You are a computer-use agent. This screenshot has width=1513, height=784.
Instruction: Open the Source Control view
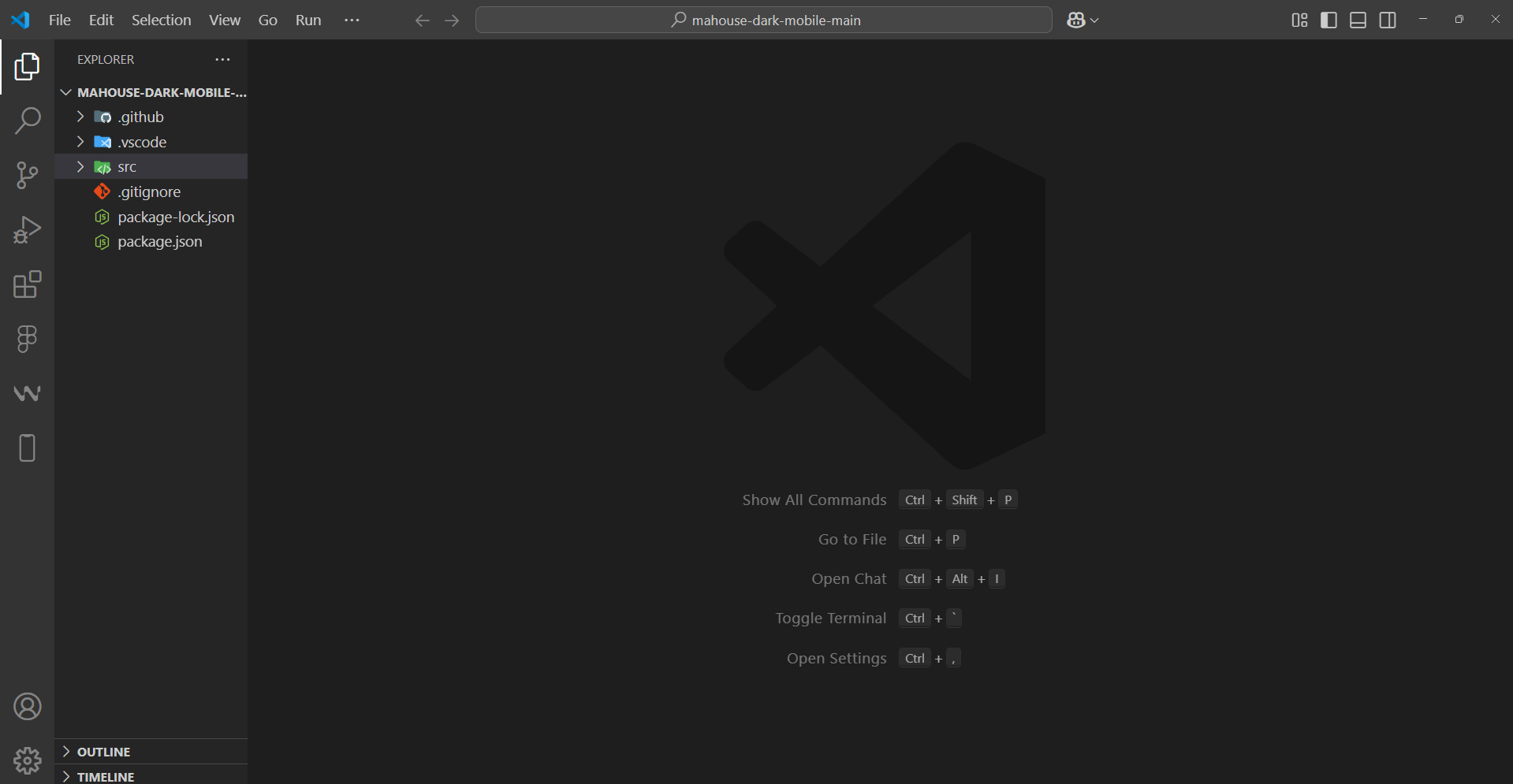pyautogui.click(x=27, y=175)
